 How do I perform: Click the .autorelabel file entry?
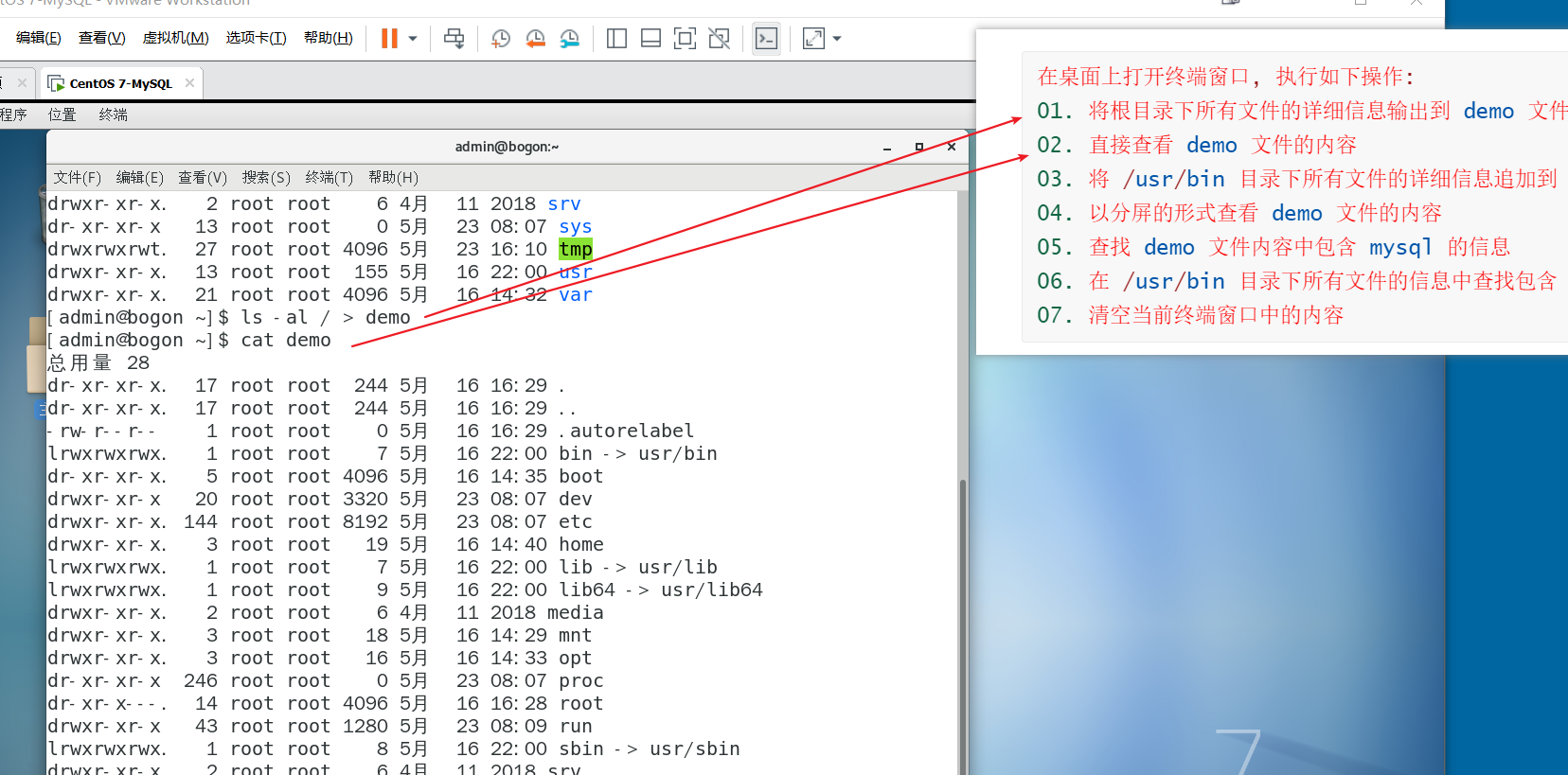626,432
